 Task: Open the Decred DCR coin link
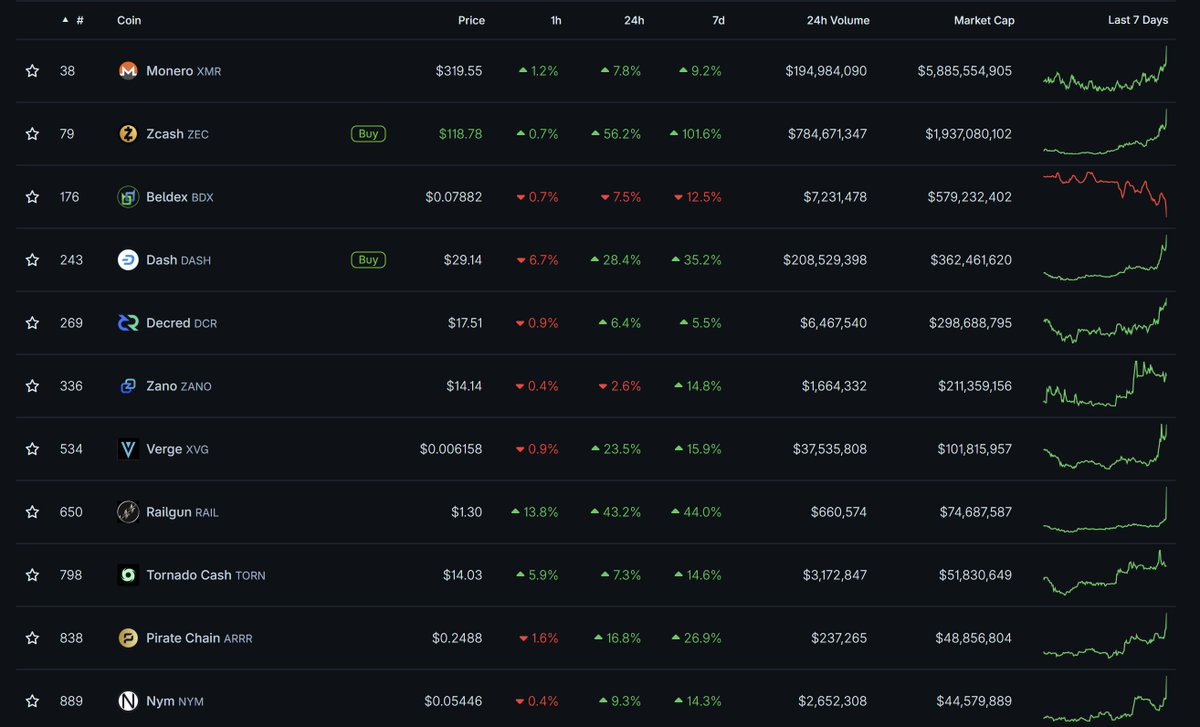[181, 323]
